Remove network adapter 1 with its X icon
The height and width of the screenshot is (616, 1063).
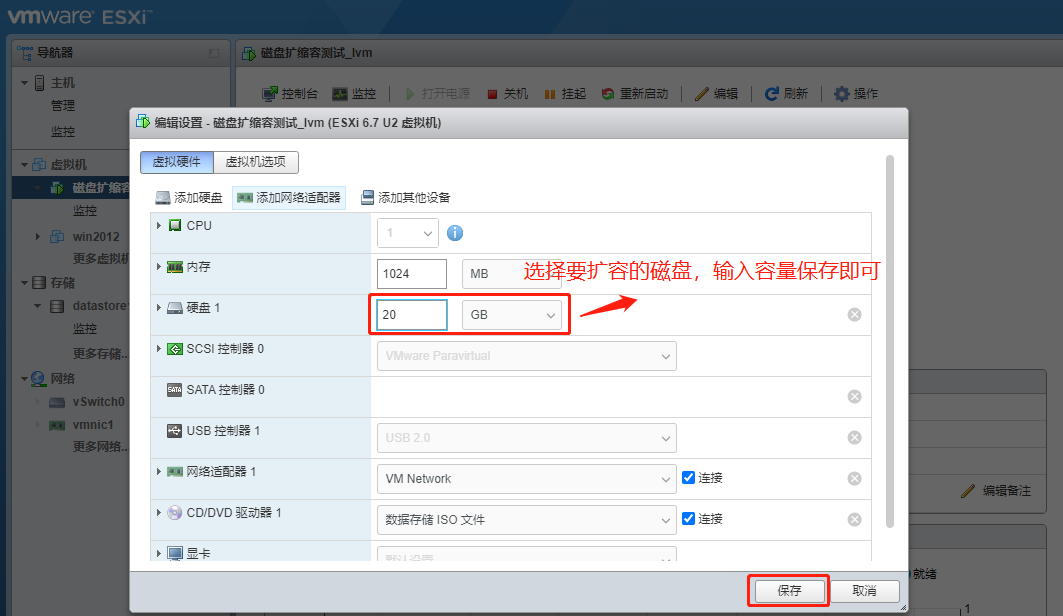[x=854, y=478]
